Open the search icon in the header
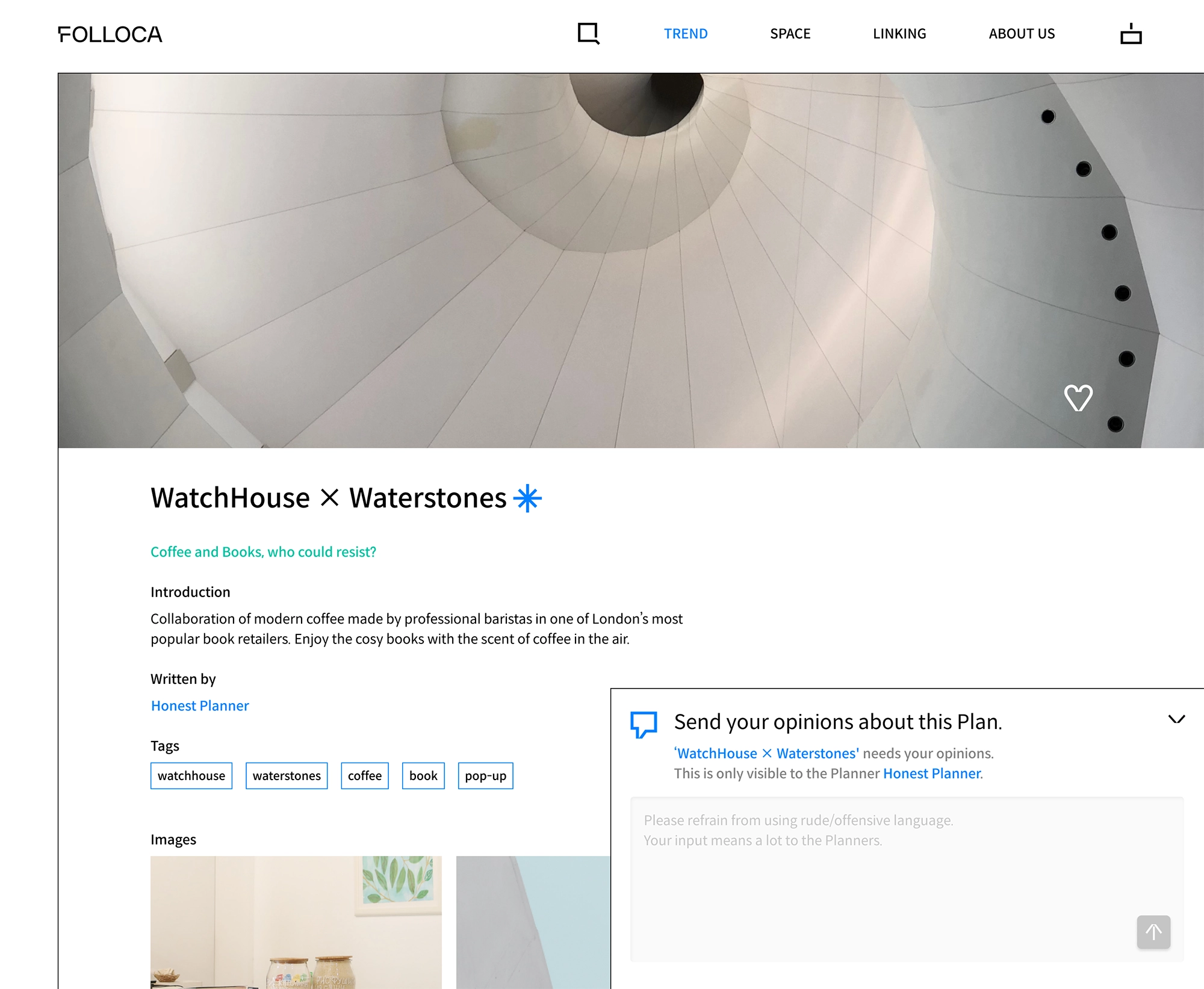The height and width of the screenshot is (989, 1204). coord(588,34)
